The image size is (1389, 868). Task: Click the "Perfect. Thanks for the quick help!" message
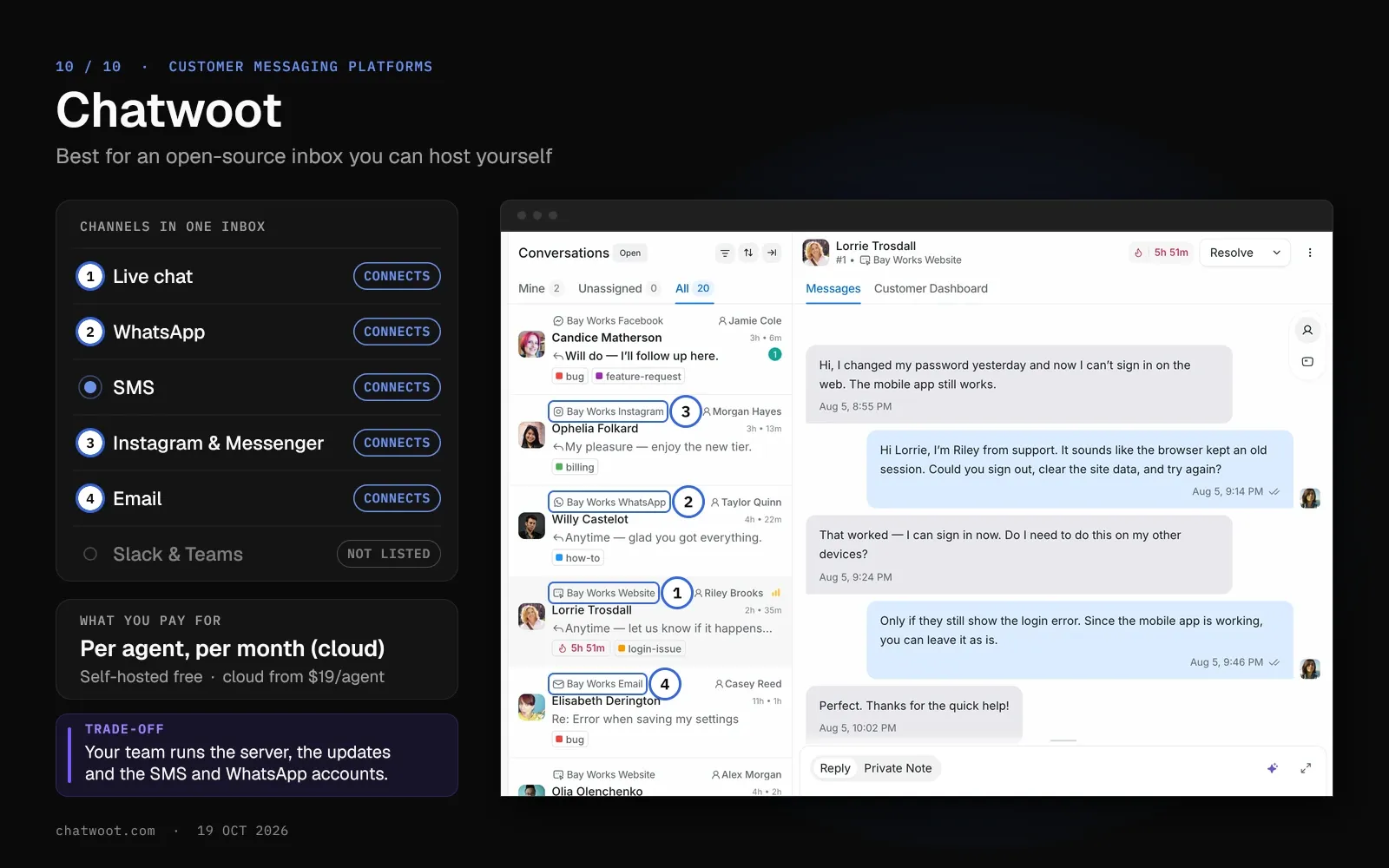pos(914,715)
